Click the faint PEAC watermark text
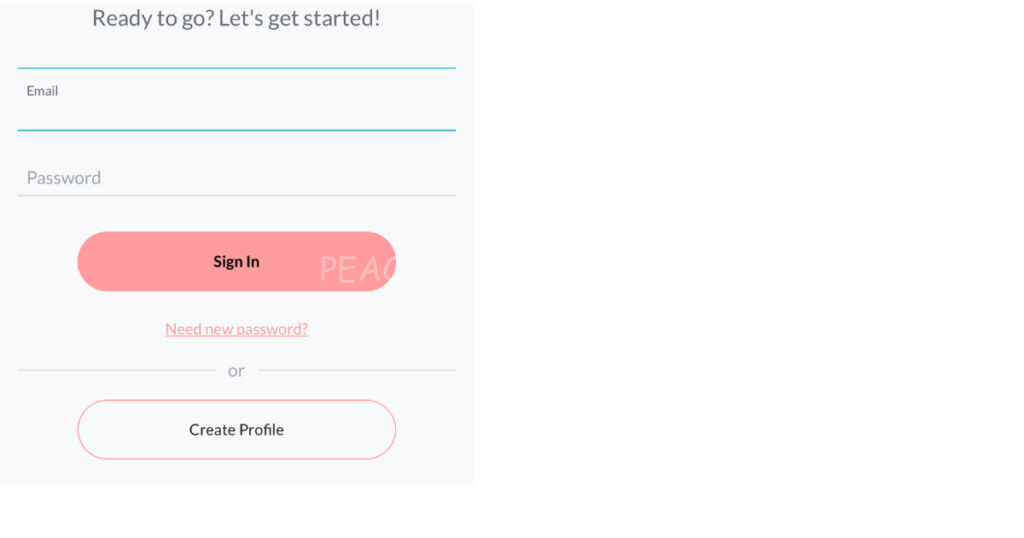Image resolution: width=1024 pixels, height=538 pixels. (361, 270)
